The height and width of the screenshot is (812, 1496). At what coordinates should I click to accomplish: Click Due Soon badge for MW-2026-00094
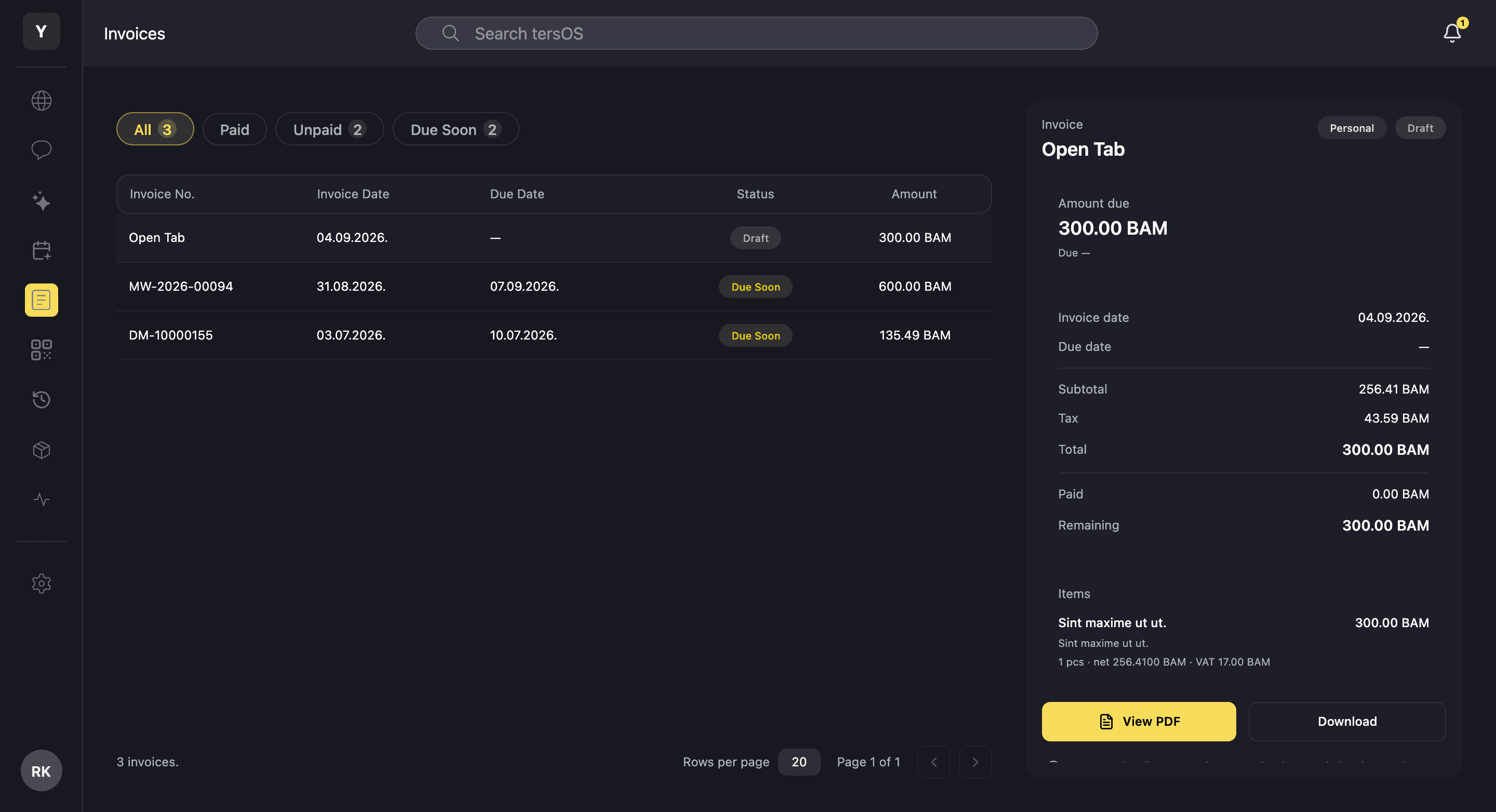pos(756,287)
